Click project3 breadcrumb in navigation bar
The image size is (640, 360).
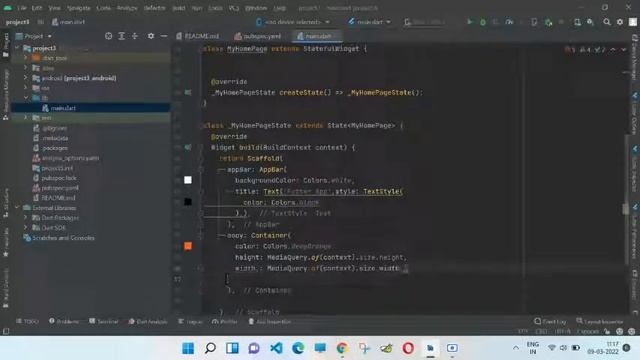pyautogui.click(x=18, y=22)
